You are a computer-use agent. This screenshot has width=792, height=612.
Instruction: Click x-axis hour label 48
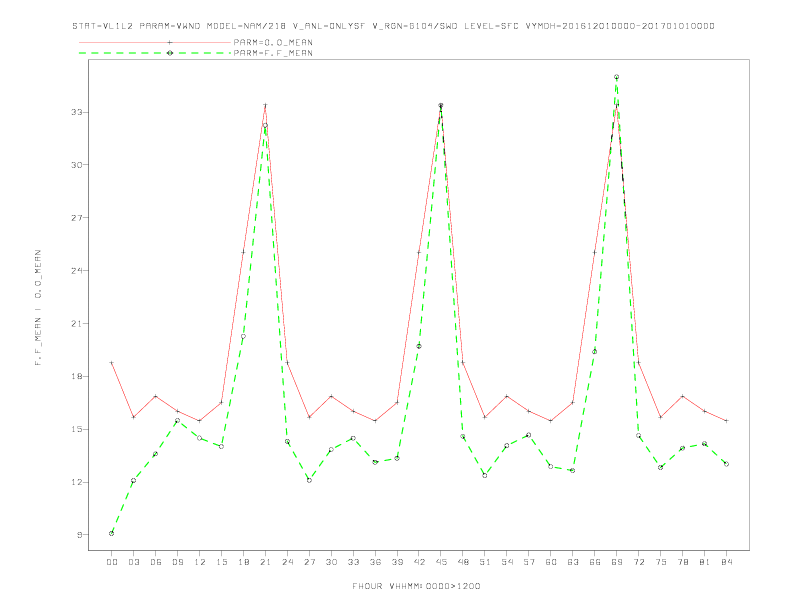[463, 562]
